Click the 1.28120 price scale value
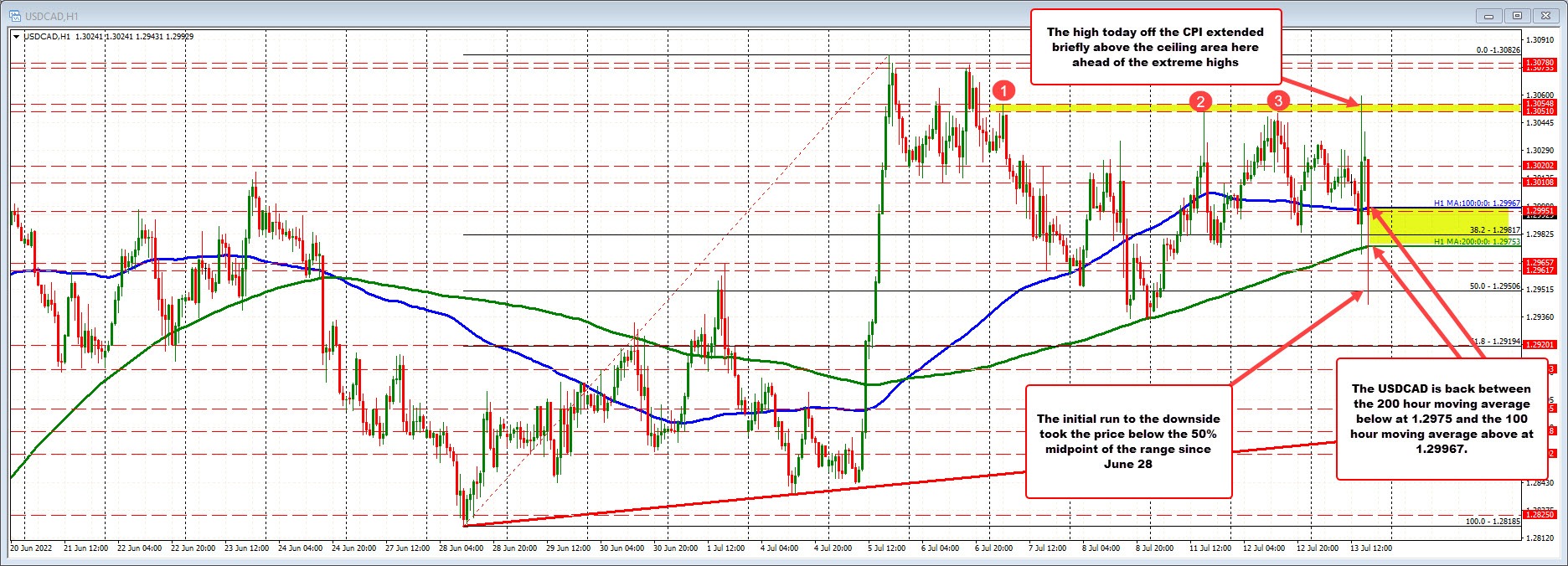 pyautogui.click(x=1540, y=538)
